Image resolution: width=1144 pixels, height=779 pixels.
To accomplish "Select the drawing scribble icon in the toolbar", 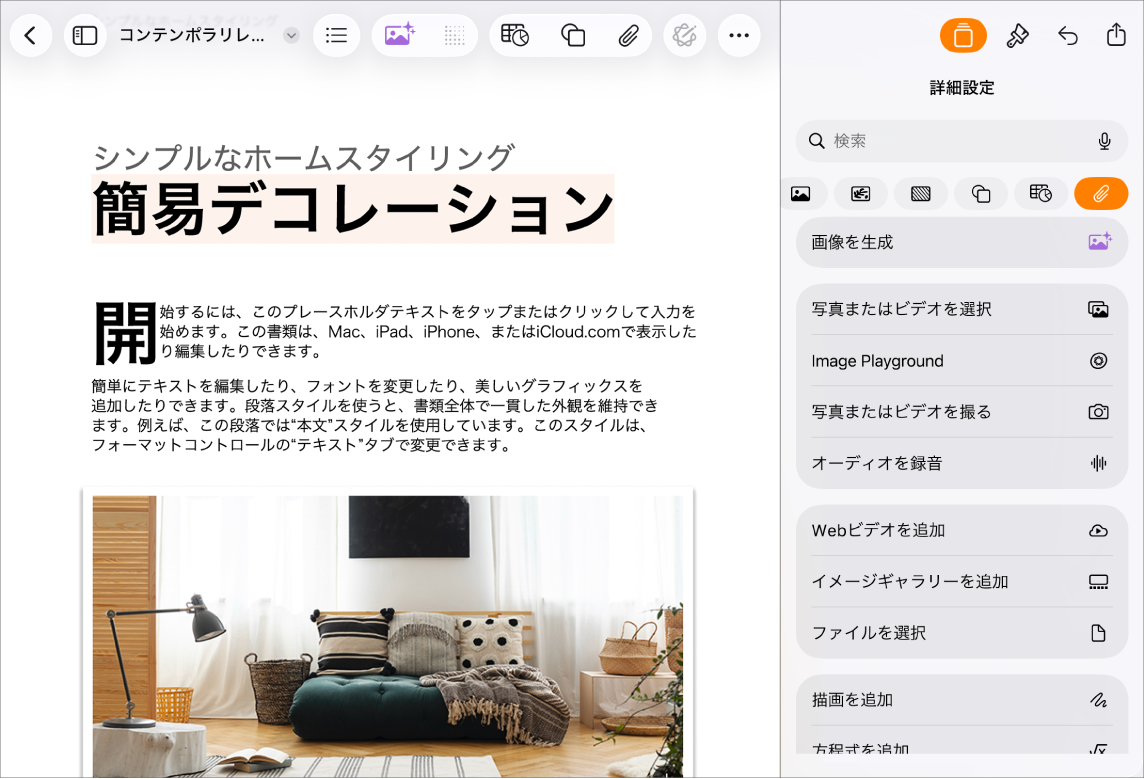I will (685, 35).
